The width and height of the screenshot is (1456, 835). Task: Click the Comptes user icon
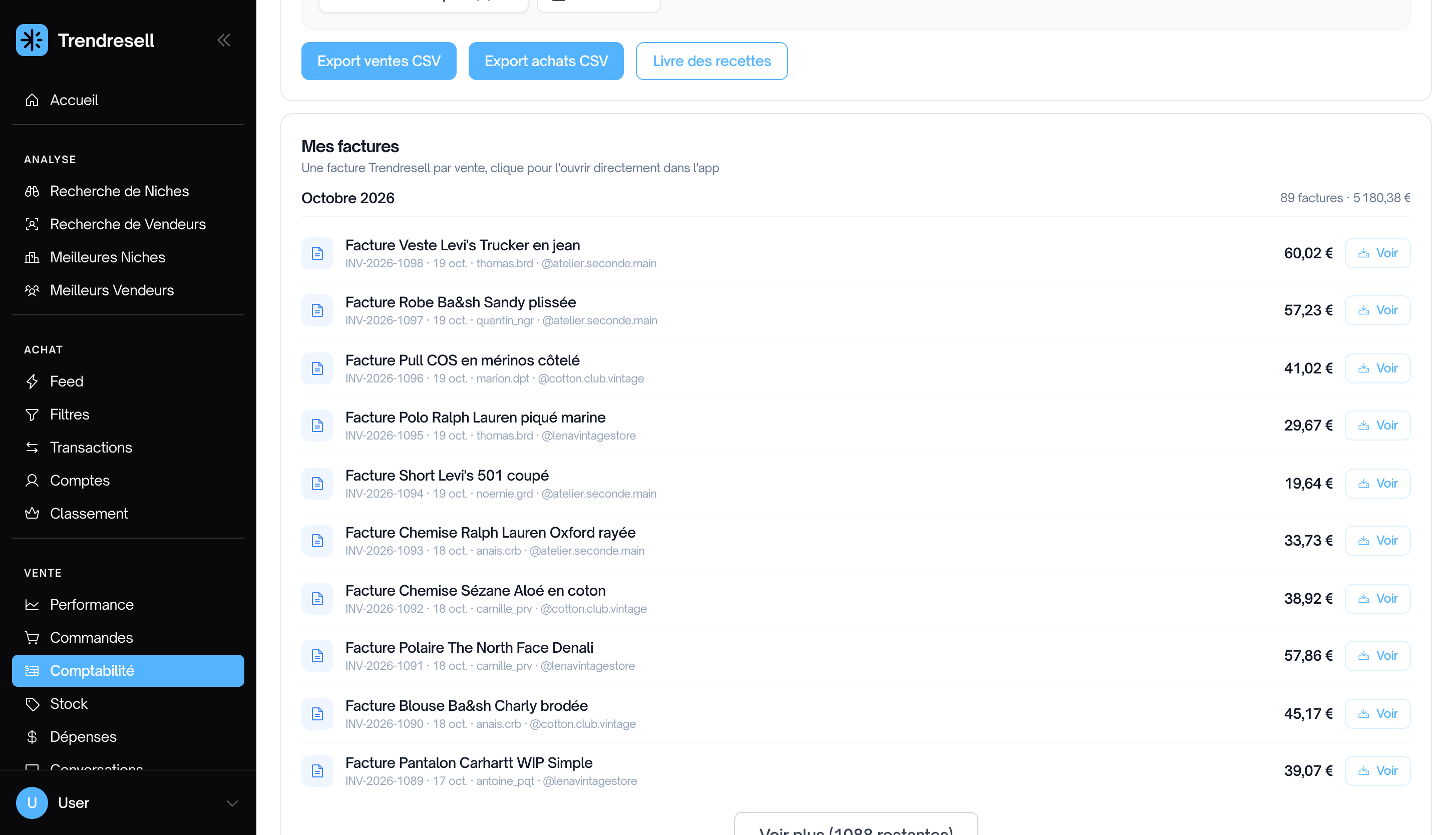[x=32, y=481]
